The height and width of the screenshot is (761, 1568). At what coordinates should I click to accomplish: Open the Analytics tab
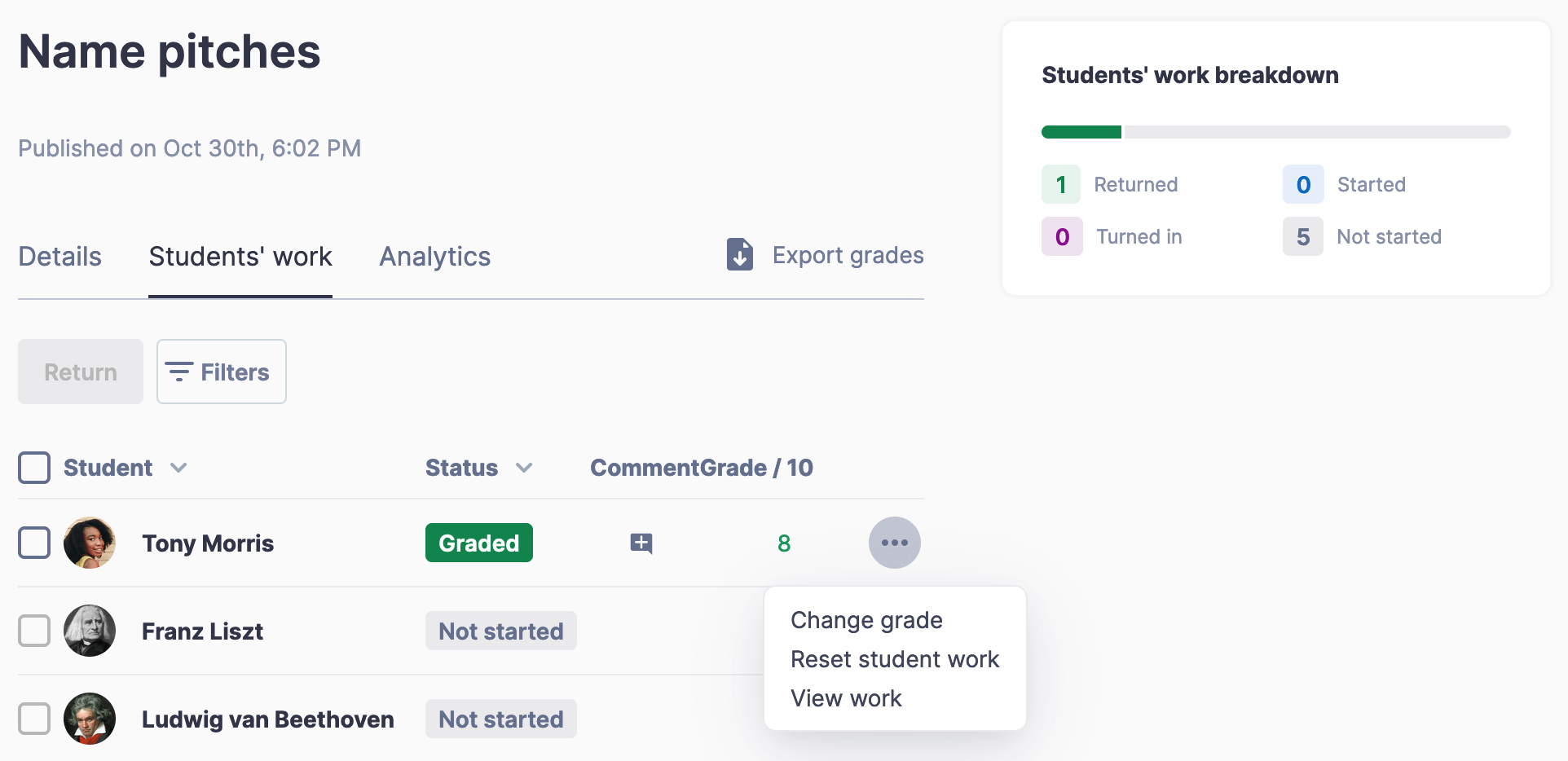(x=434, y=256)
